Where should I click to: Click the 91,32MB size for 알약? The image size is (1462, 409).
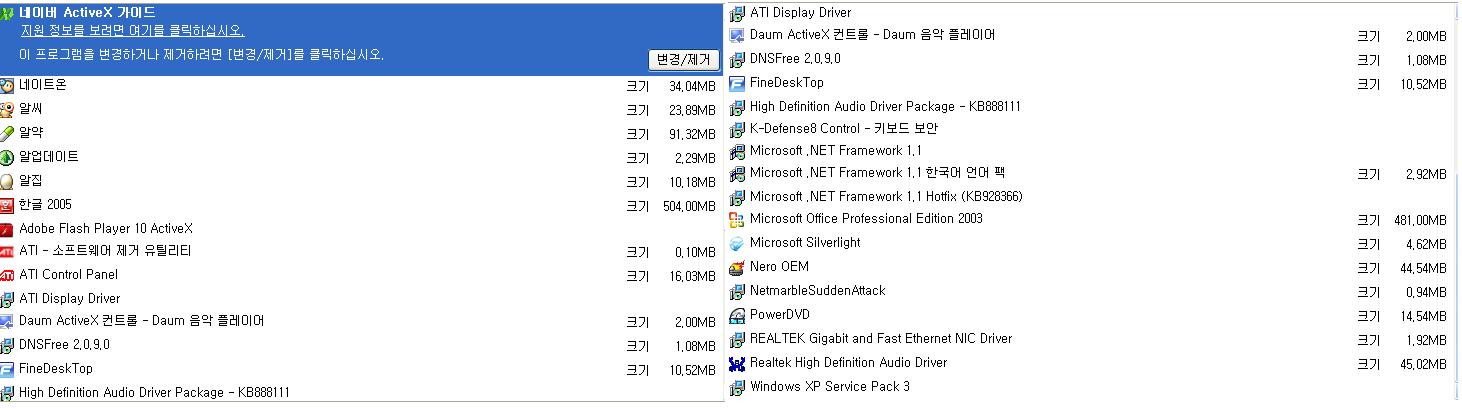point(693,134)
